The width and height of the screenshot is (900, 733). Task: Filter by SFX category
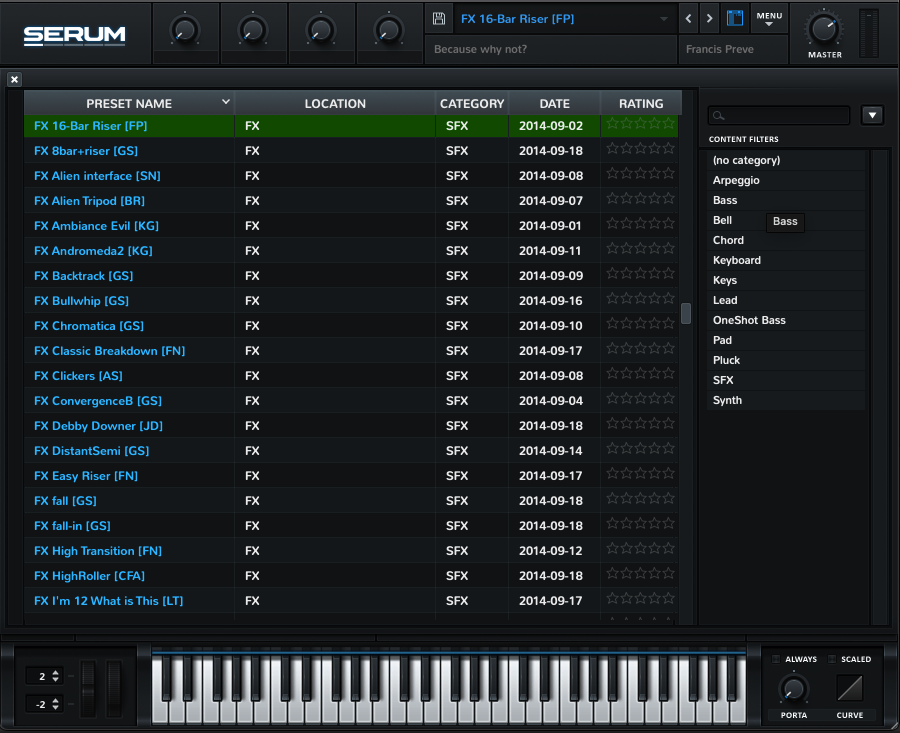pyautogui.click(x=786, y=380)
